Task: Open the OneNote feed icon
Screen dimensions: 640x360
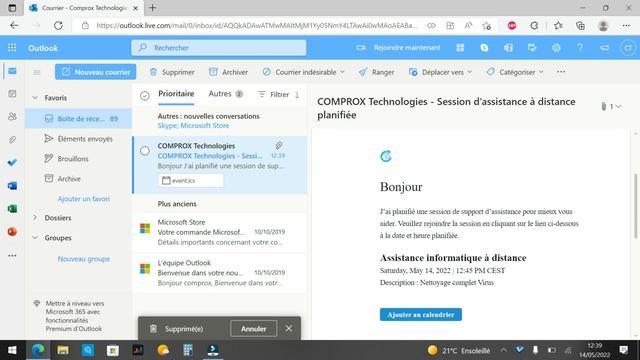Action: (508, 48)
